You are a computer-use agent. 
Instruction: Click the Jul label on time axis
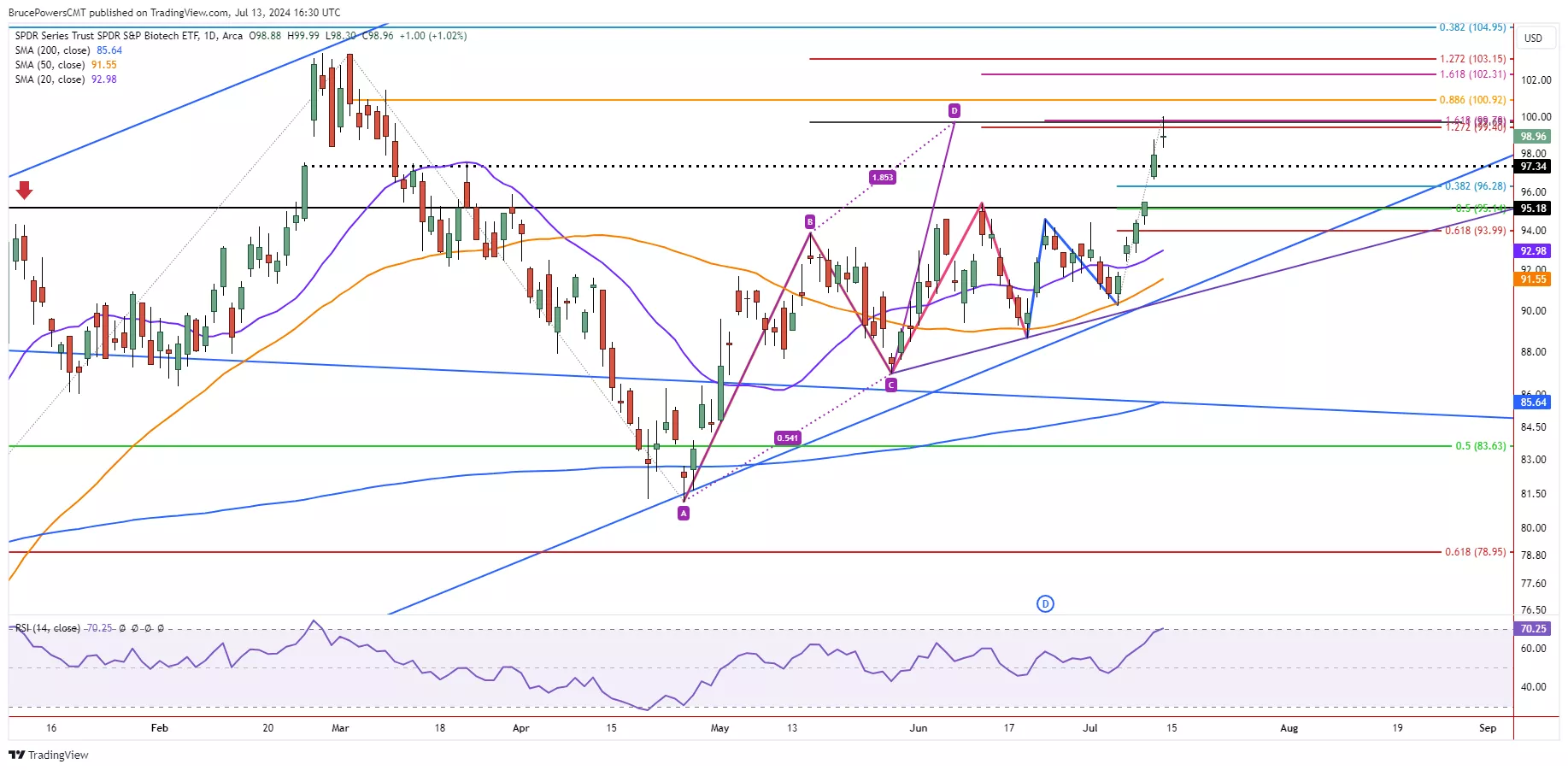tap(1089, 728)
